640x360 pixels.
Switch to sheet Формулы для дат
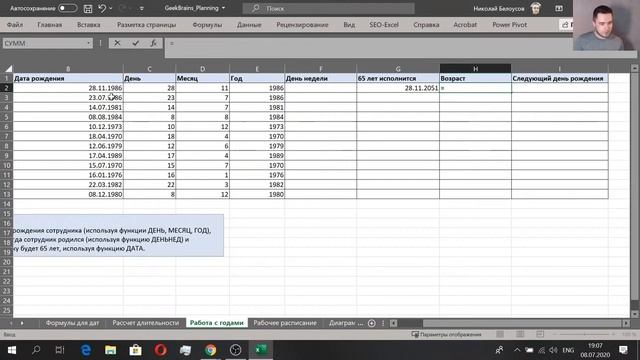(x=72, y=323)
